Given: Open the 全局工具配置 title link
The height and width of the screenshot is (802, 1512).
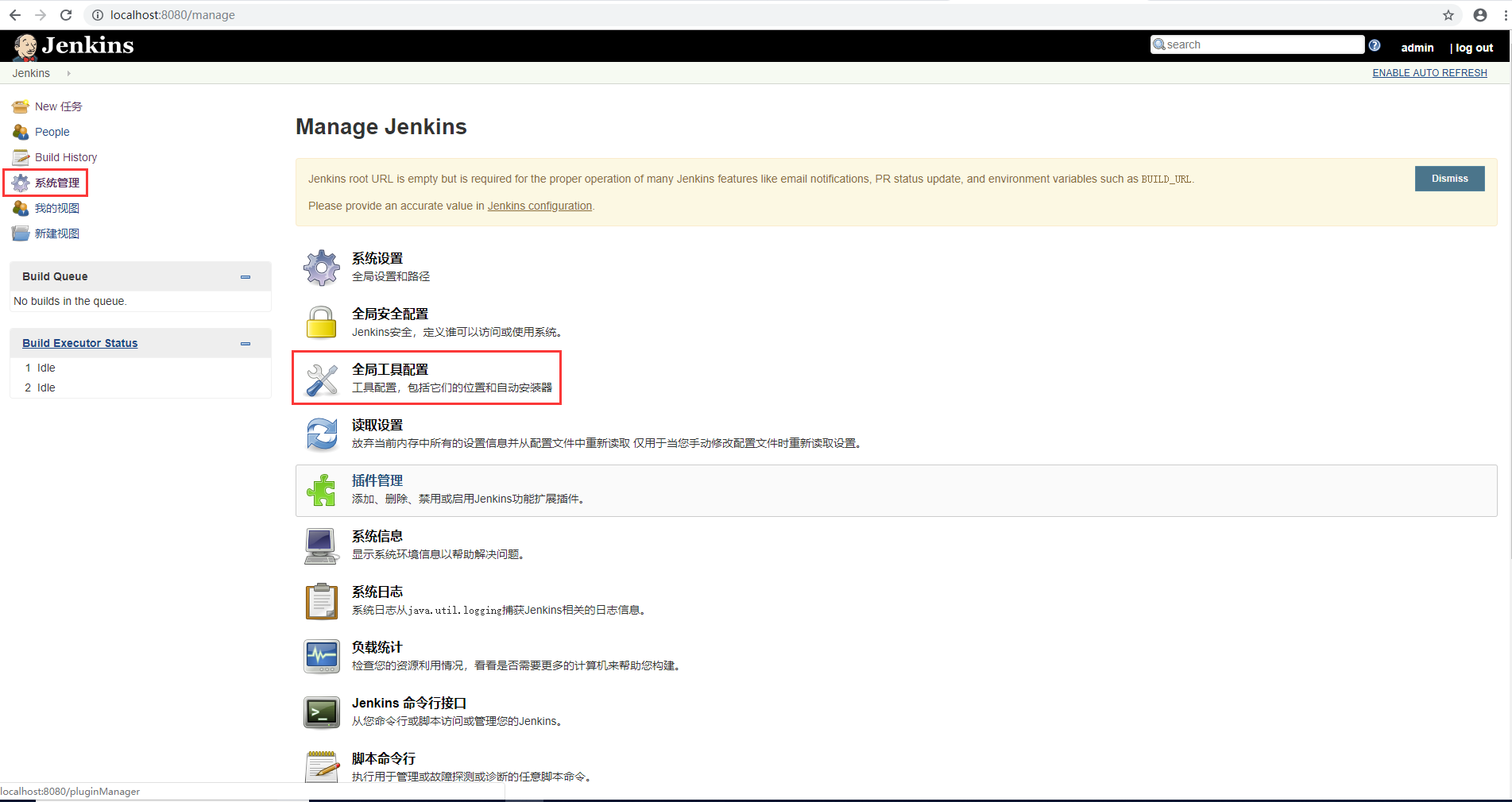Looking at the screenshot, I should coord(390,370).
